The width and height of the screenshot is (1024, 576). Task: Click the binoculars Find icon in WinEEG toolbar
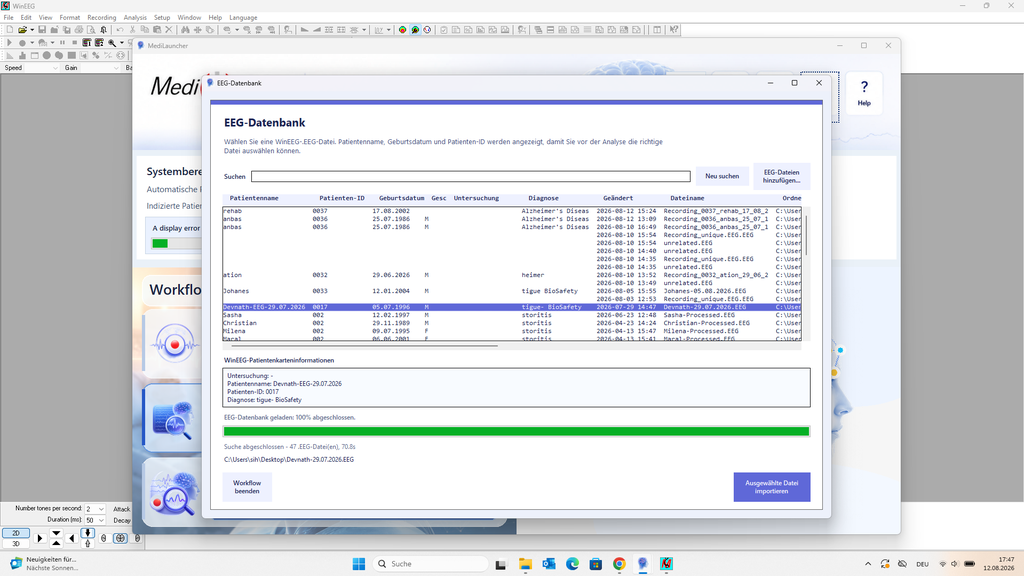(x=185, y=29)
